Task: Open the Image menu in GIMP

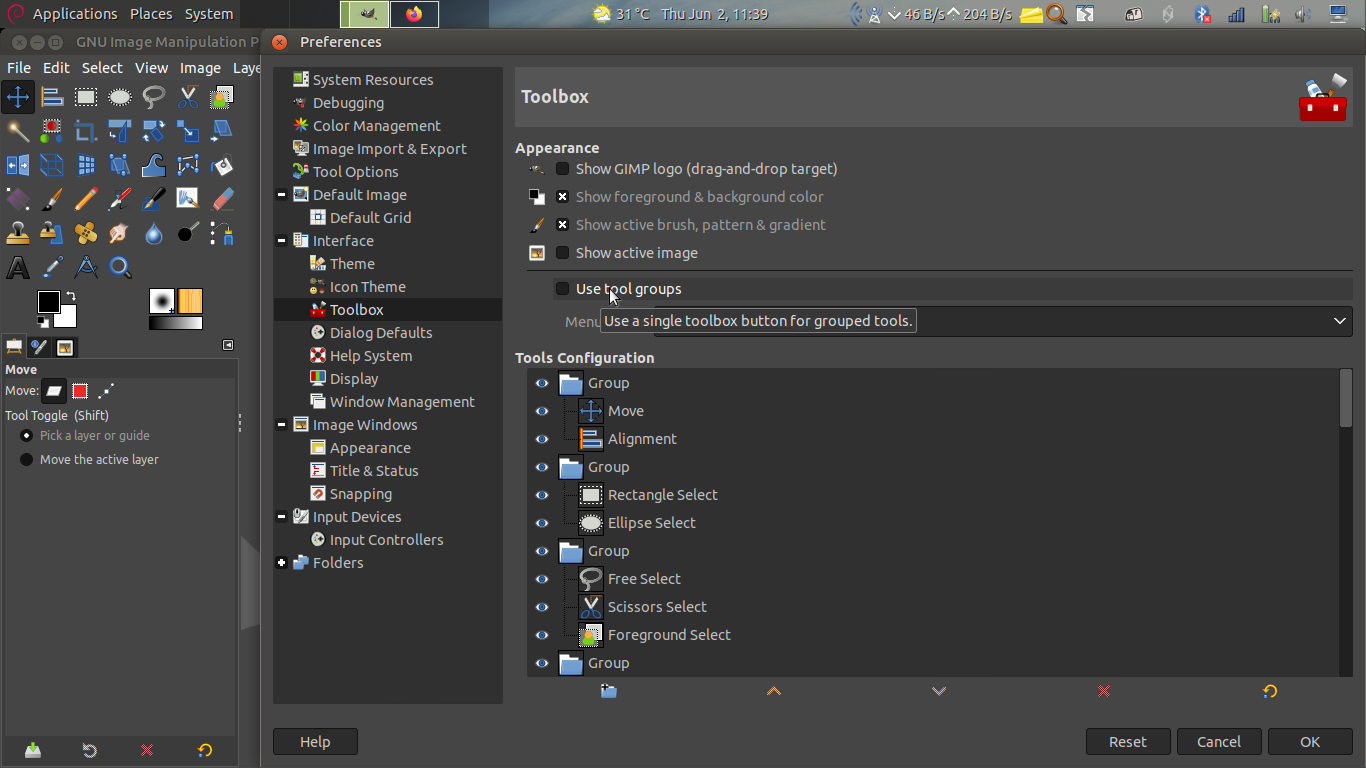Action: [x=200, y=68]
